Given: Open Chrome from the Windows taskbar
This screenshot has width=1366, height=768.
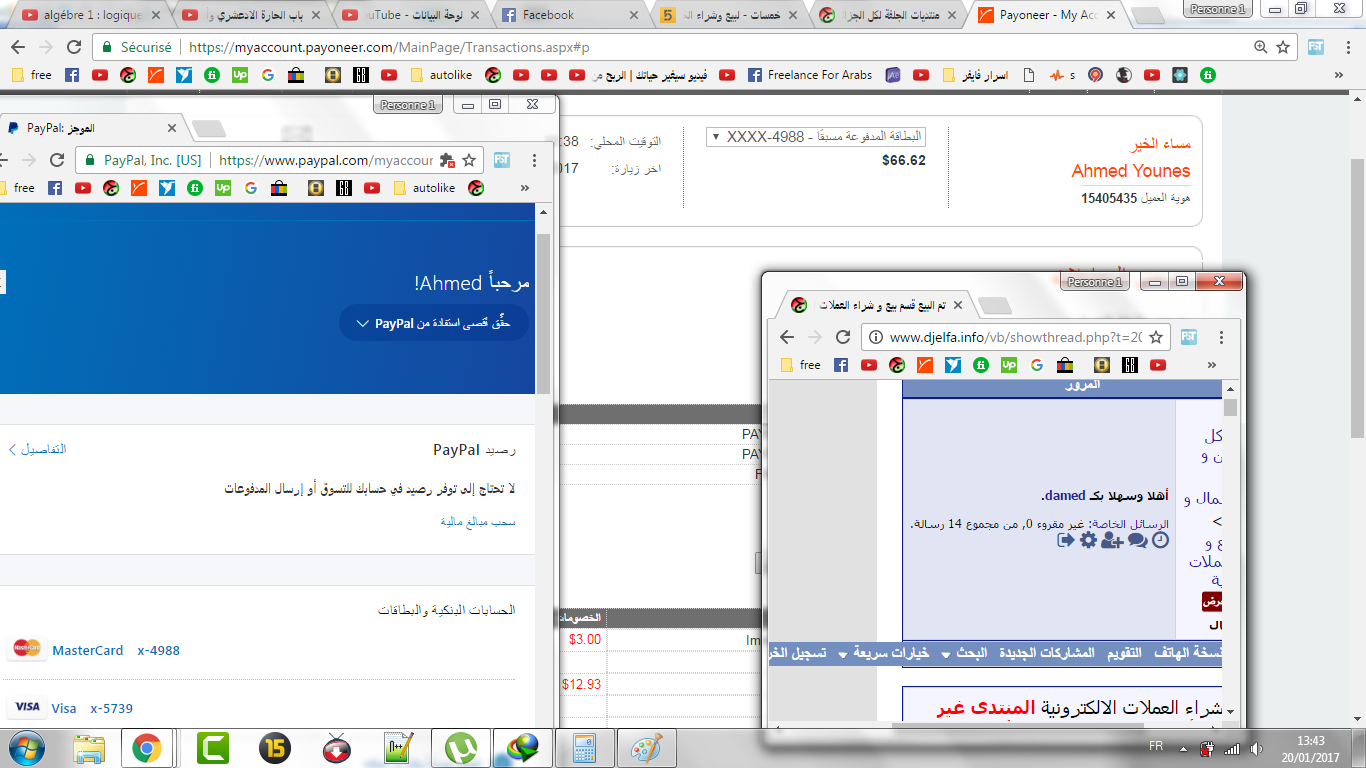Looking at the screenshot, I should (x=148, y=748).
